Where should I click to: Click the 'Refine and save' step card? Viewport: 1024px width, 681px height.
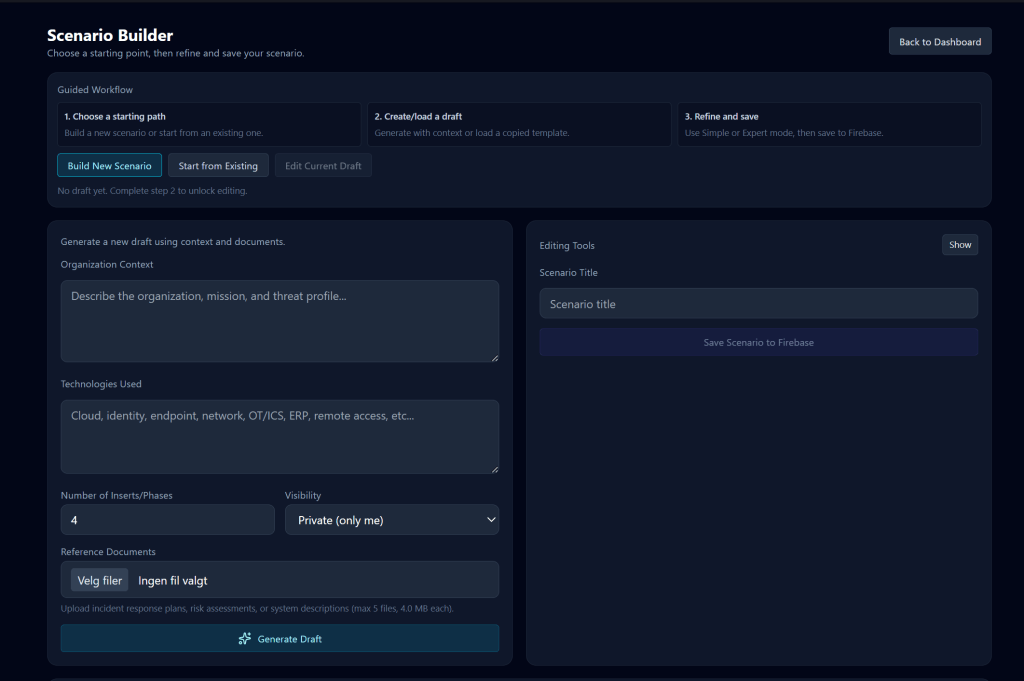(x=829, y=123)
